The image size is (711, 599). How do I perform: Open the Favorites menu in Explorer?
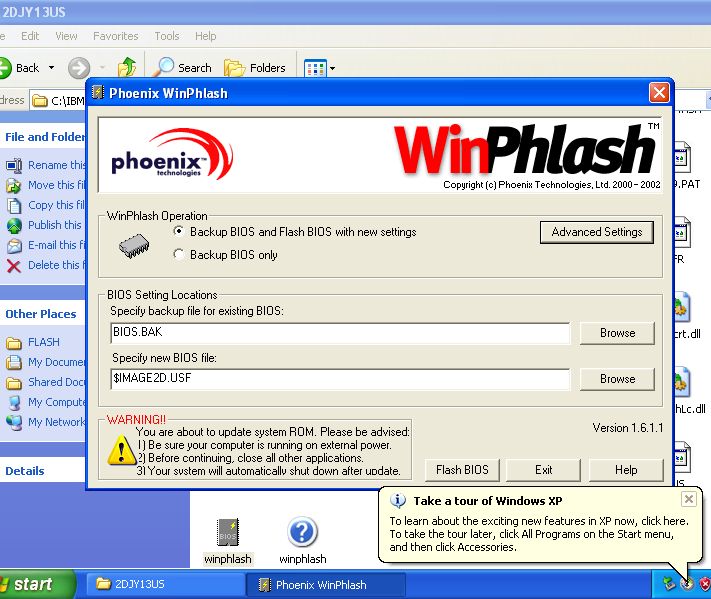click(x=116, y=36)
